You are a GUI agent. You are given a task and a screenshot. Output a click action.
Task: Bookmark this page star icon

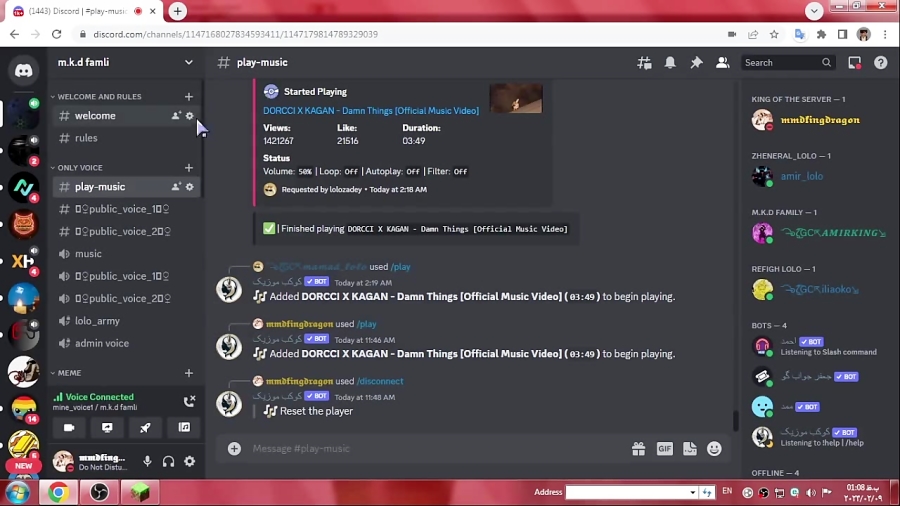[774, 34]
